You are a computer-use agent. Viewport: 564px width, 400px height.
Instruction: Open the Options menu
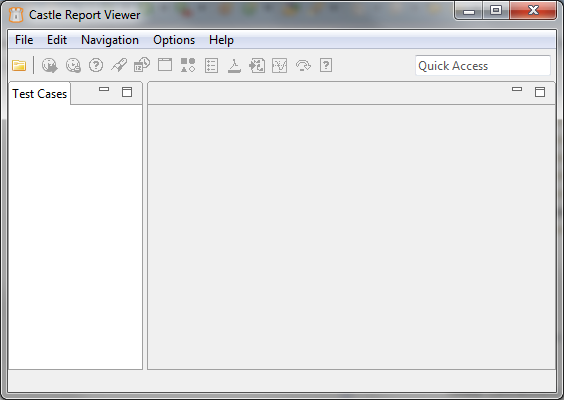[x=174, y=40]
